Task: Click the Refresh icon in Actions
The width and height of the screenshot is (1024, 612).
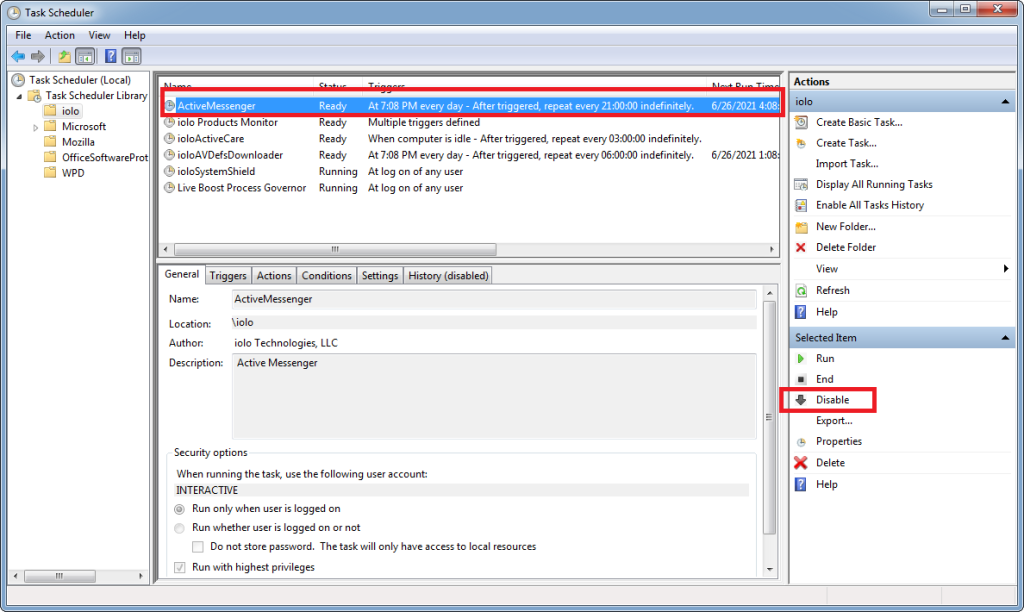Action: (x=801, y=291)
